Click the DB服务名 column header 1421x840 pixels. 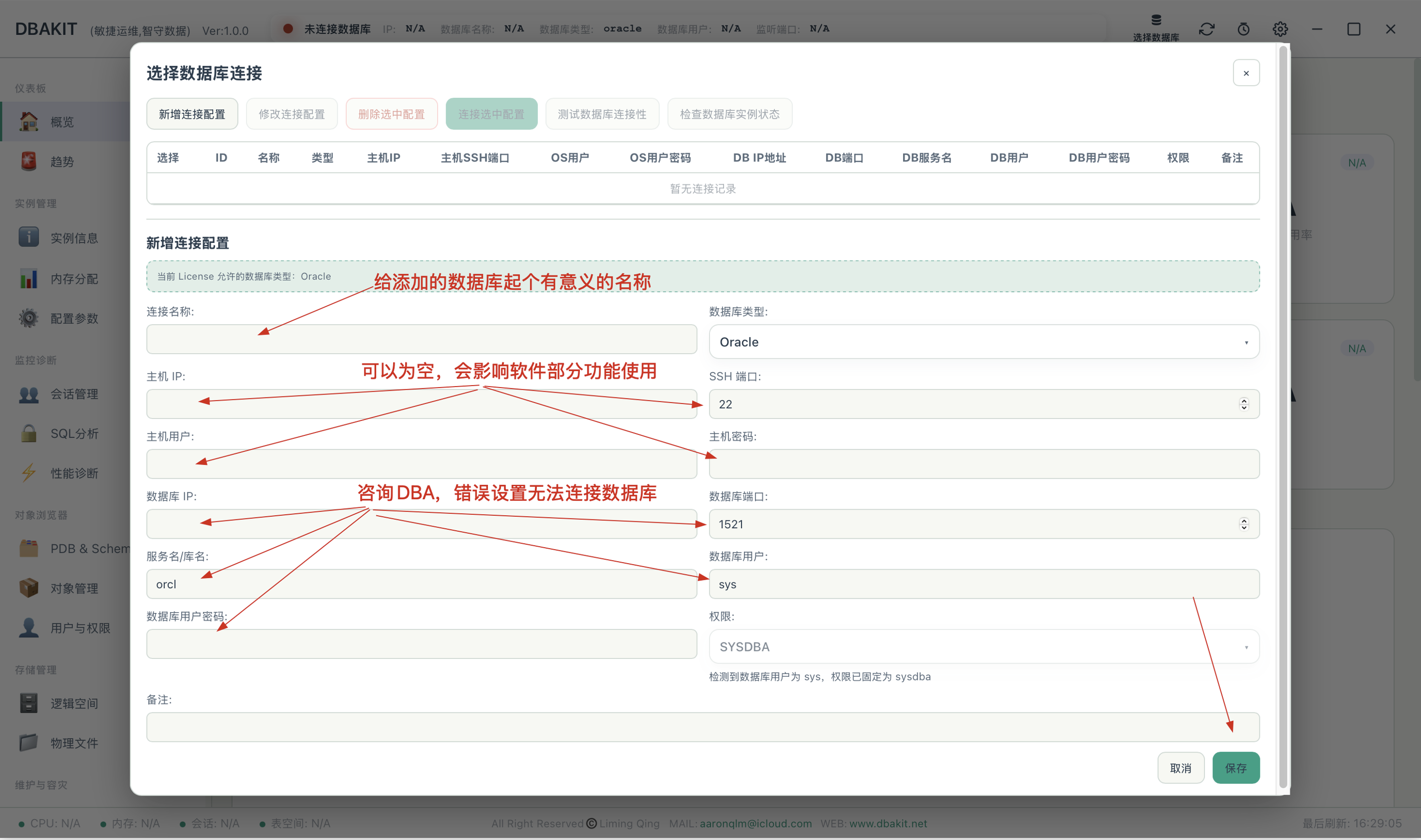click(927, 158)
